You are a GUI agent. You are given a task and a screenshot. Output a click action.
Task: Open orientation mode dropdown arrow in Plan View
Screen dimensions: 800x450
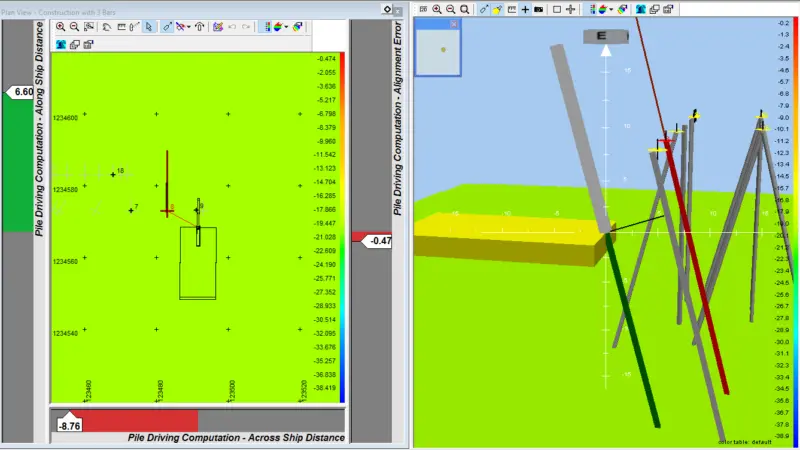coord(189,27)
